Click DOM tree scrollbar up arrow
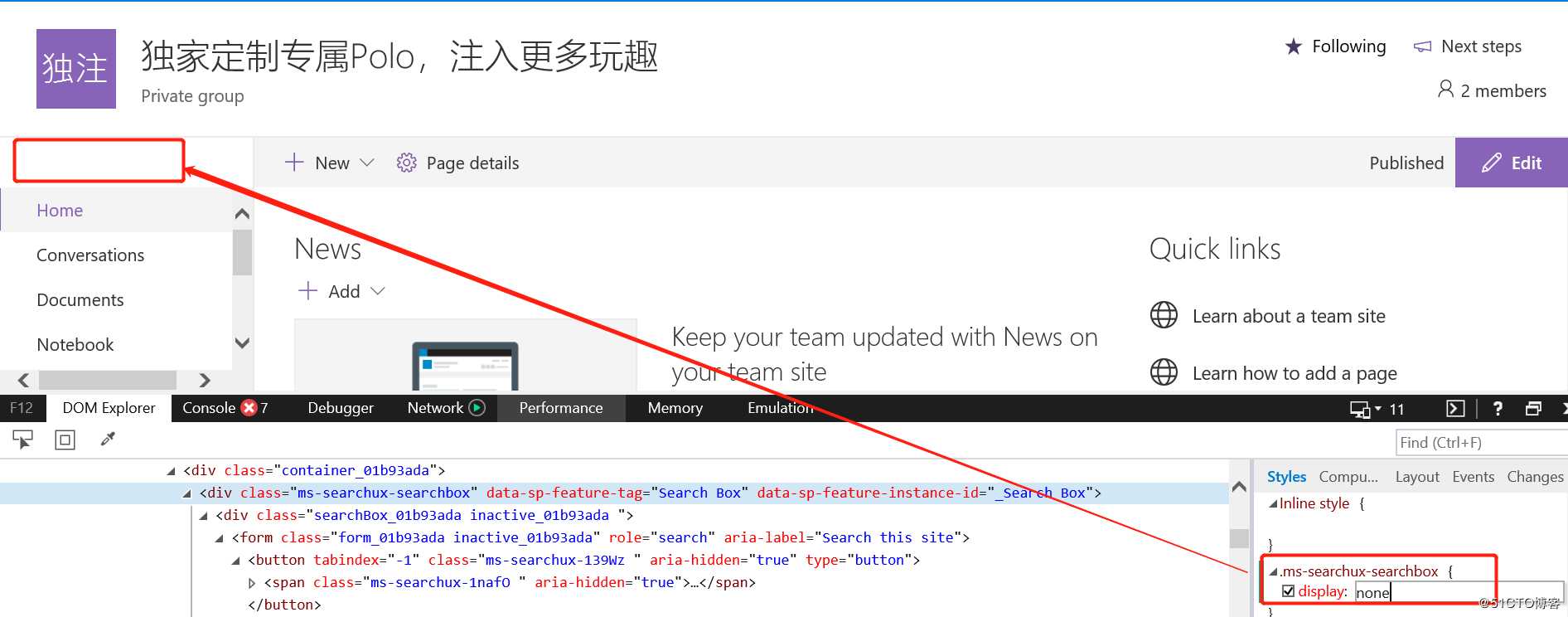1568x617 pixels. 1239,488
